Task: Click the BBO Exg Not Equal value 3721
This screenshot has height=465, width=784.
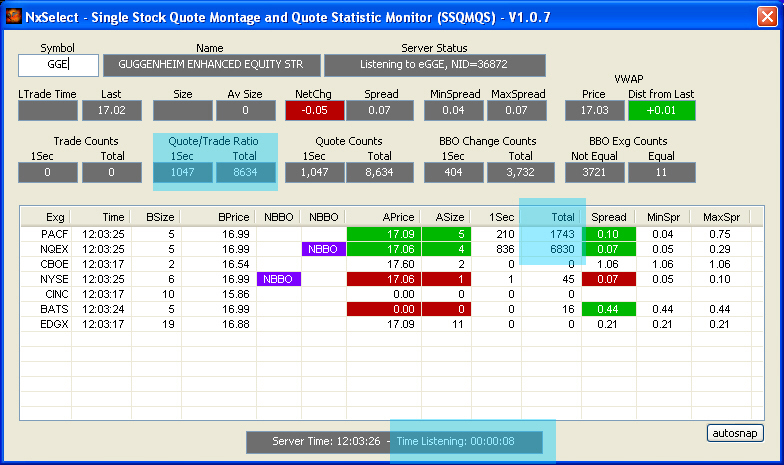Action: [x=594, y=172]
